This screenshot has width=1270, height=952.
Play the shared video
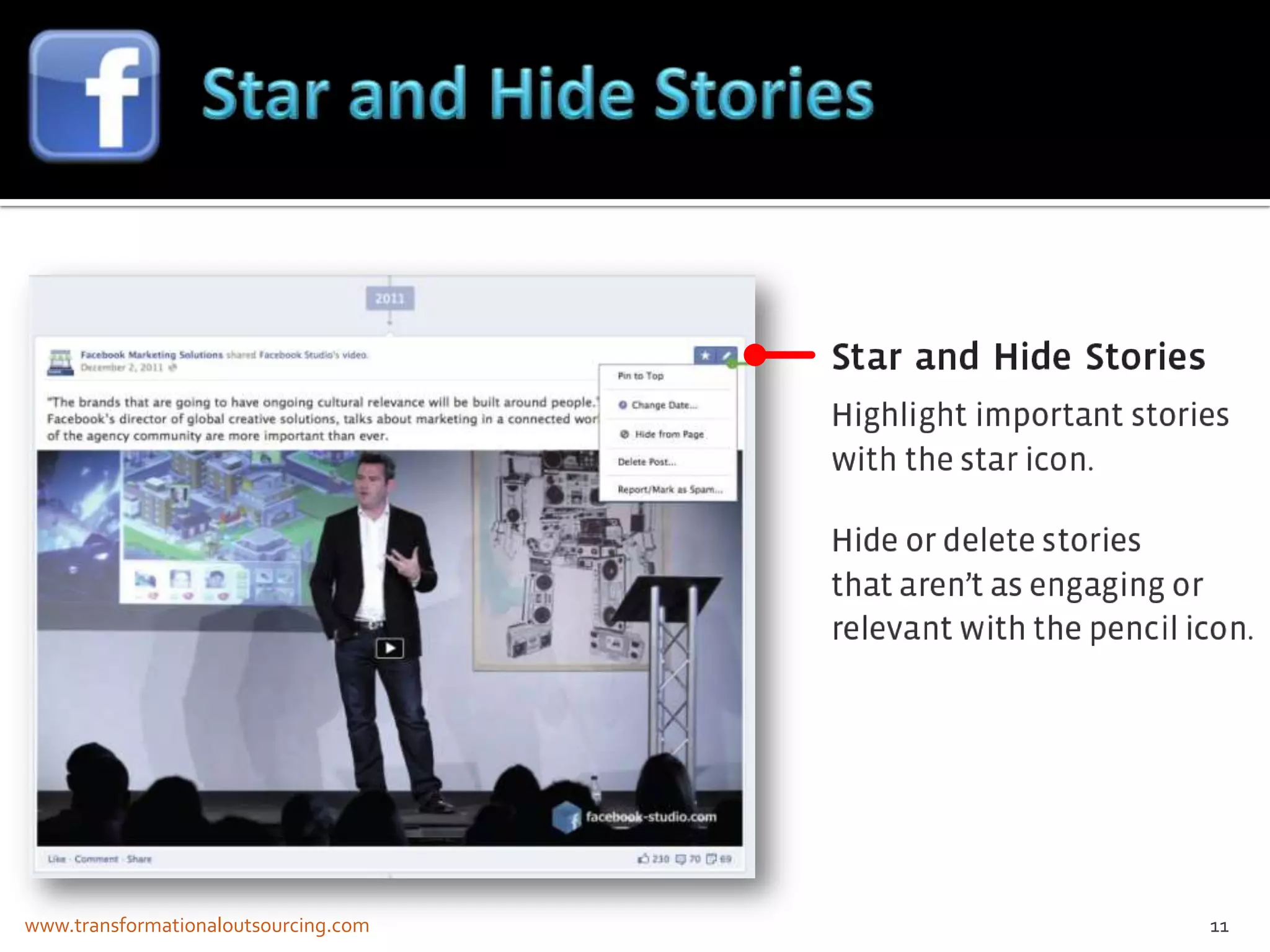click(x=389, y=648)
